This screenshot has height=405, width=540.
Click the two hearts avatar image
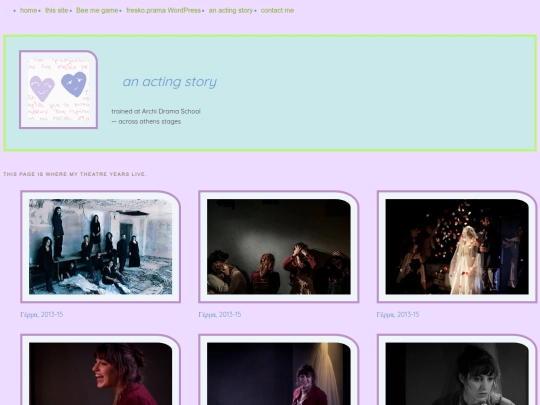(59, 90)
